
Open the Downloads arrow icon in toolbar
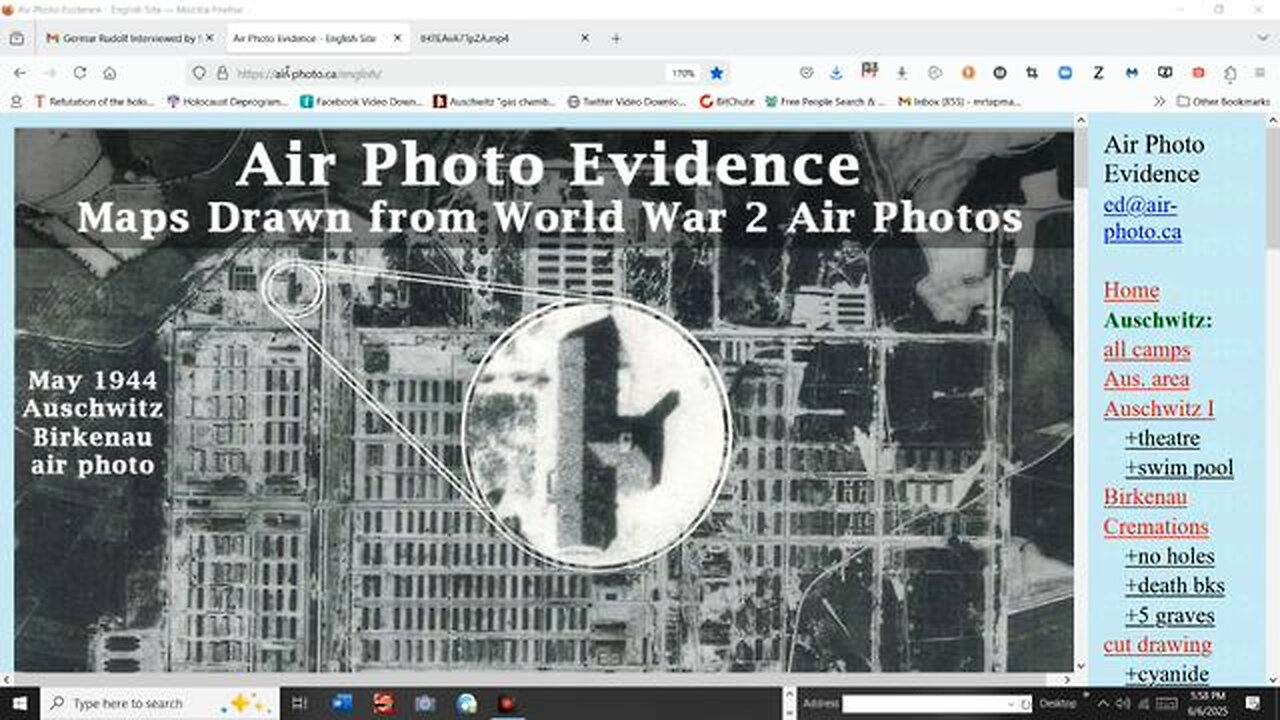coord(836,73)
